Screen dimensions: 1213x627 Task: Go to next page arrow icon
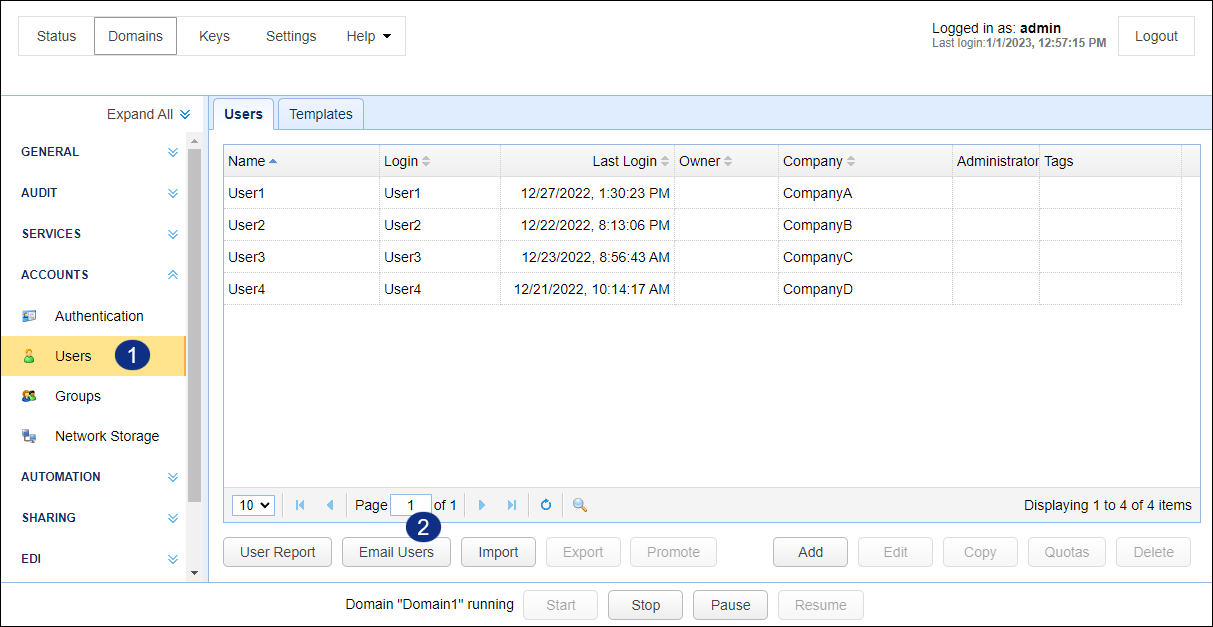(482, 505)
